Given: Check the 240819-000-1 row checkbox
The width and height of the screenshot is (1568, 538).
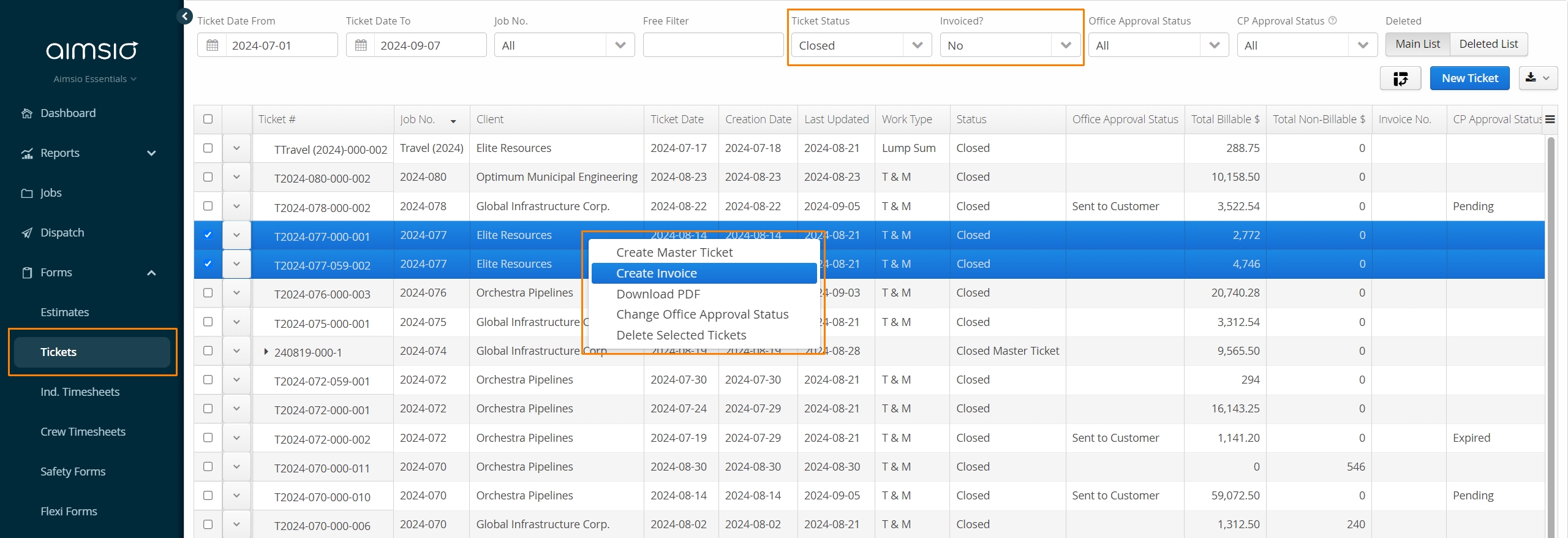Looking at the screenshot, I should [x=208, y=351].
